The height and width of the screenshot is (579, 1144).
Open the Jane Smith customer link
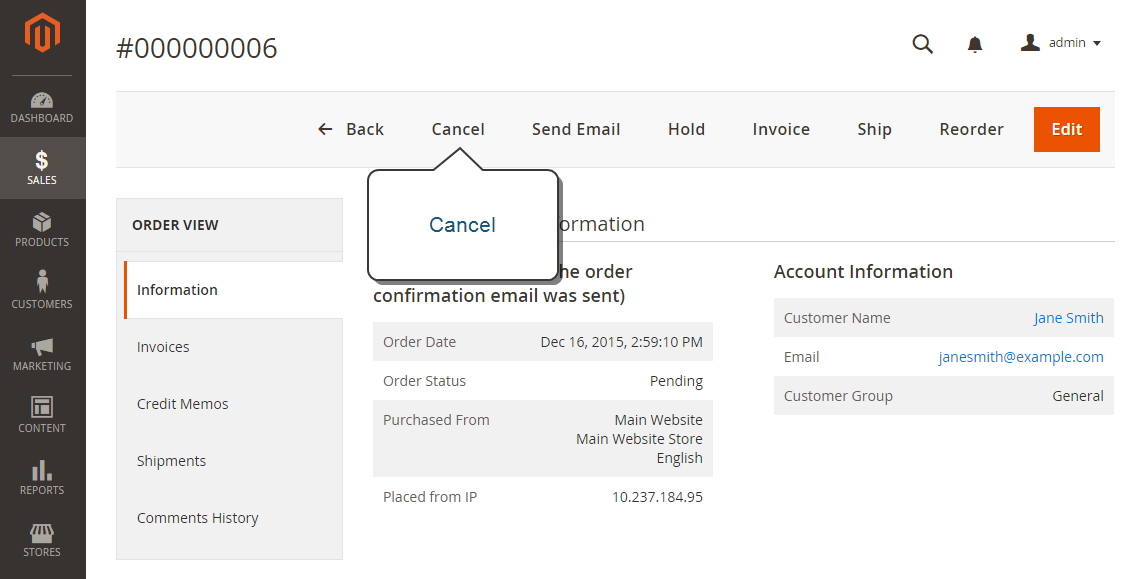(1068, 318)
